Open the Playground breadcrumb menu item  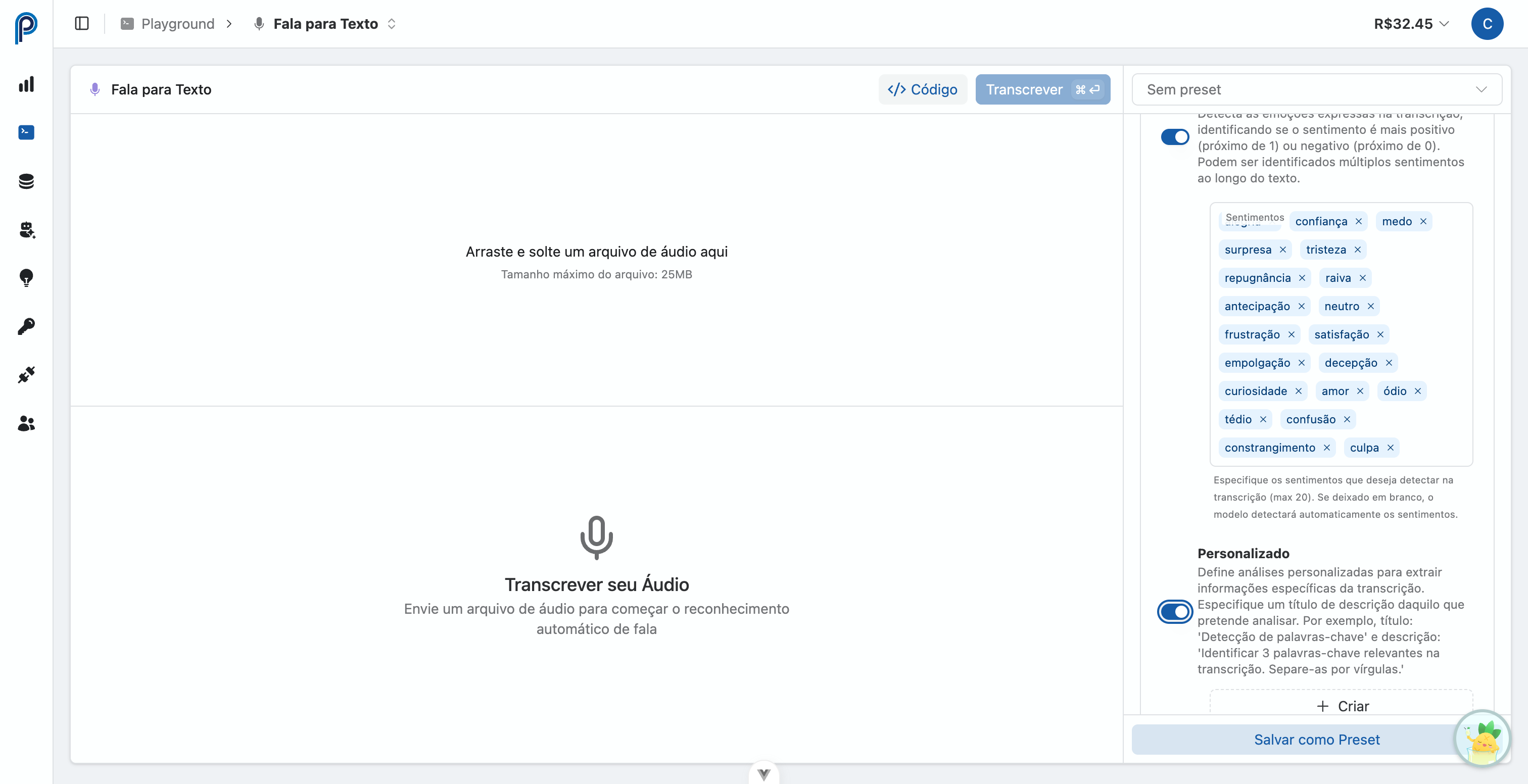click(x=177, y=24)
